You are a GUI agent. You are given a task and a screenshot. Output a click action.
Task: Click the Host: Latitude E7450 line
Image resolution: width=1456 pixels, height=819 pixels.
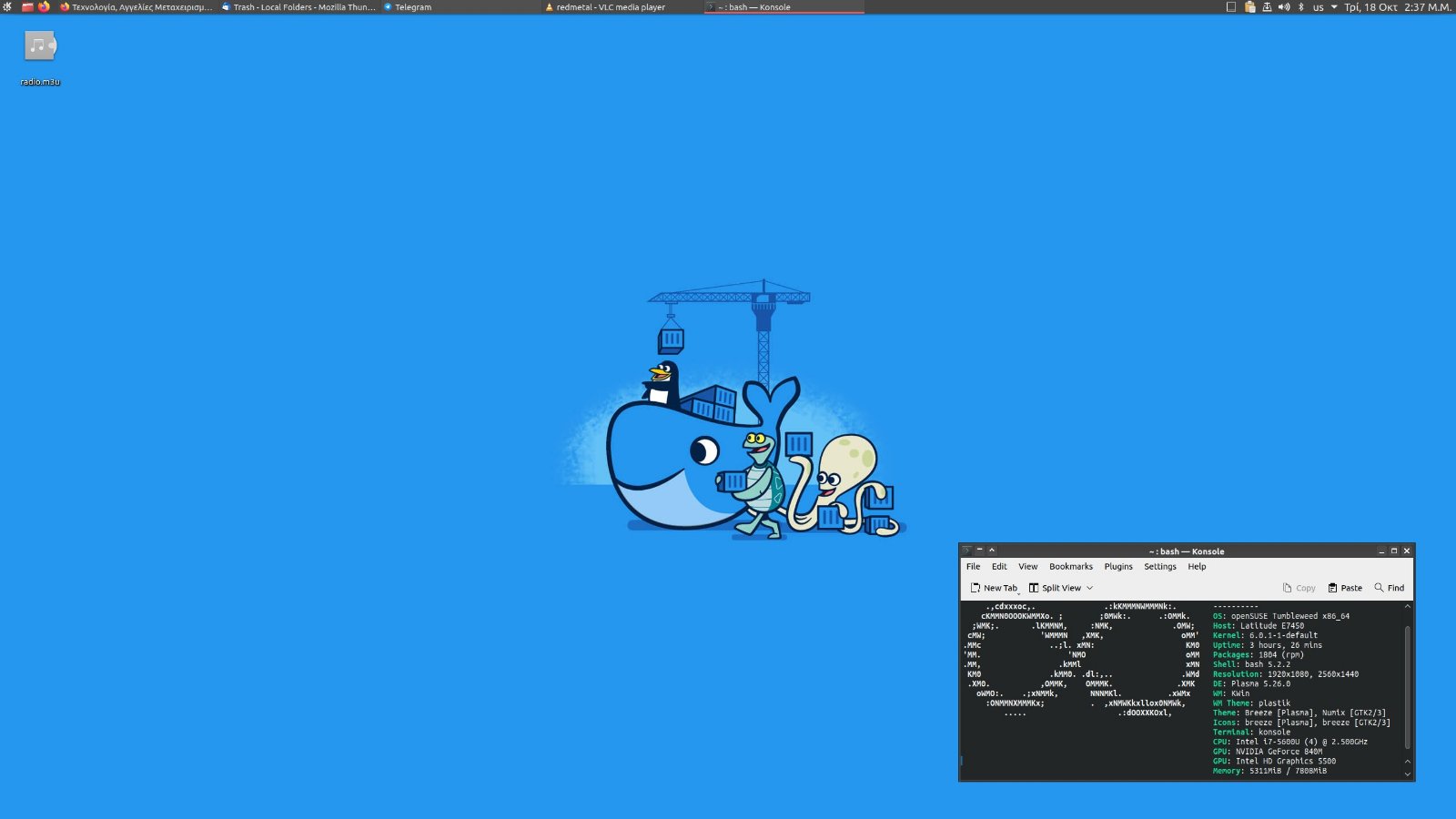click(x=1259, y=626)
